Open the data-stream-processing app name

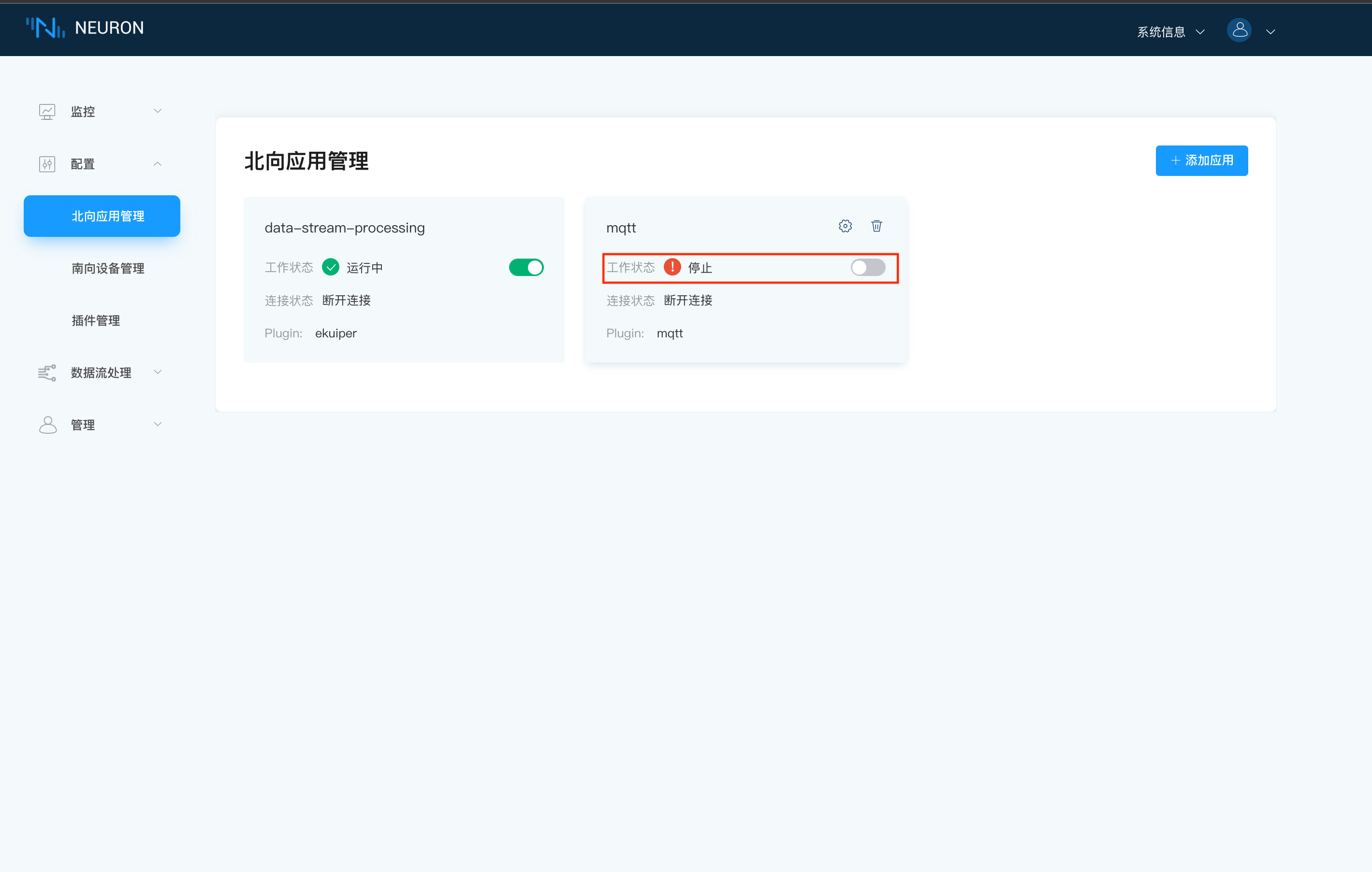click(x=345, y=228)
